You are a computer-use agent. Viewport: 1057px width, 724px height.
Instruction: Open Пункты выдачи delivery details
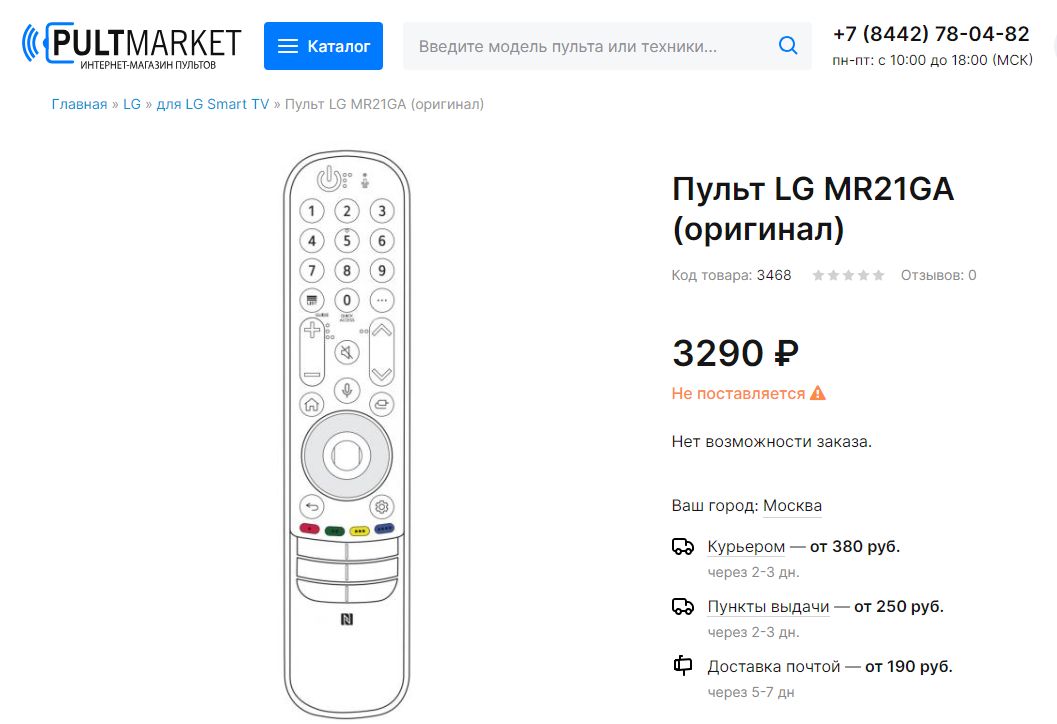[x=768, y=607]
